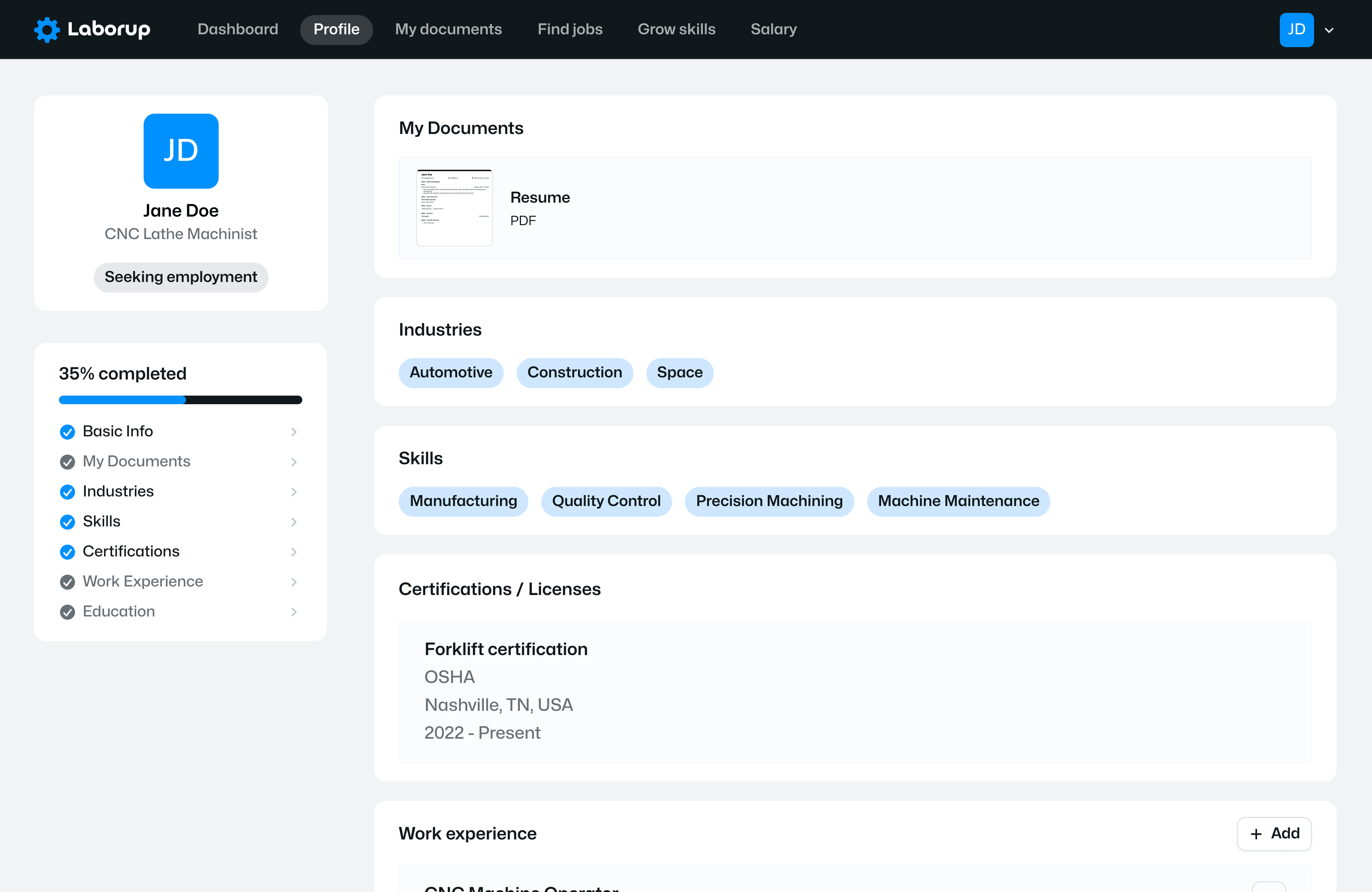Click the Laborup gear logo
The image size is (1372, 892).
point(47,29)
